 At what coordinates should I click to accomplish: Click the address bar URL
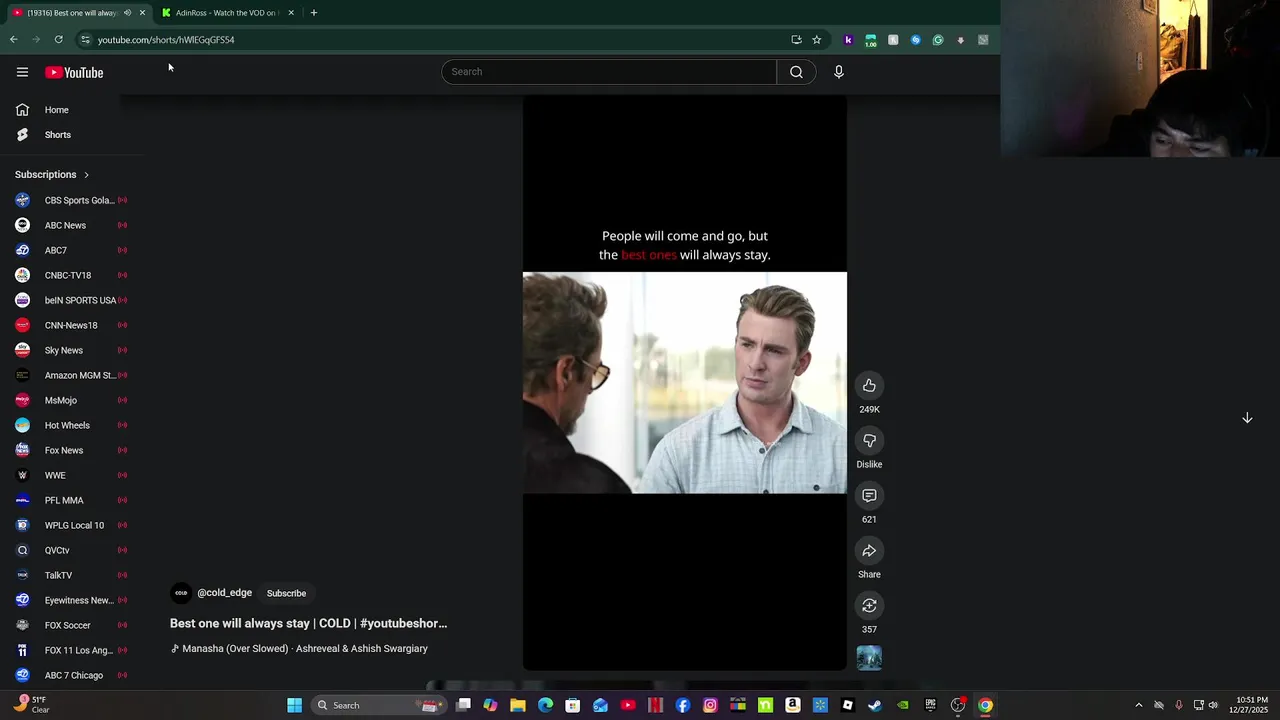pos(166,40)
